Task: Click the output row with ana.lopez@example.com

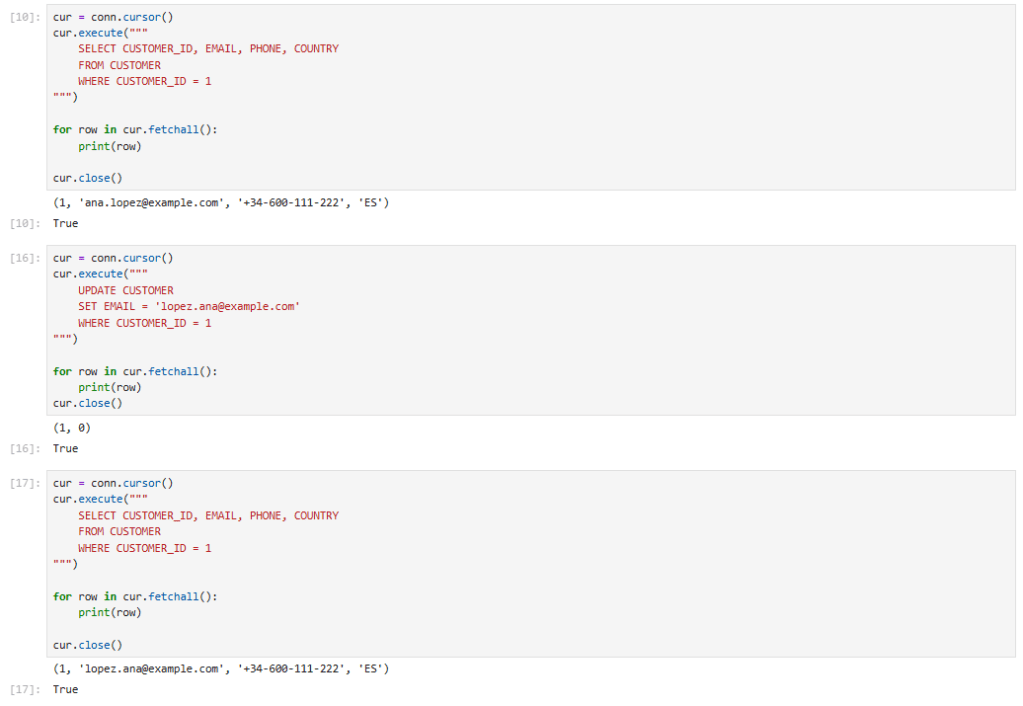Action: (220, 203)
